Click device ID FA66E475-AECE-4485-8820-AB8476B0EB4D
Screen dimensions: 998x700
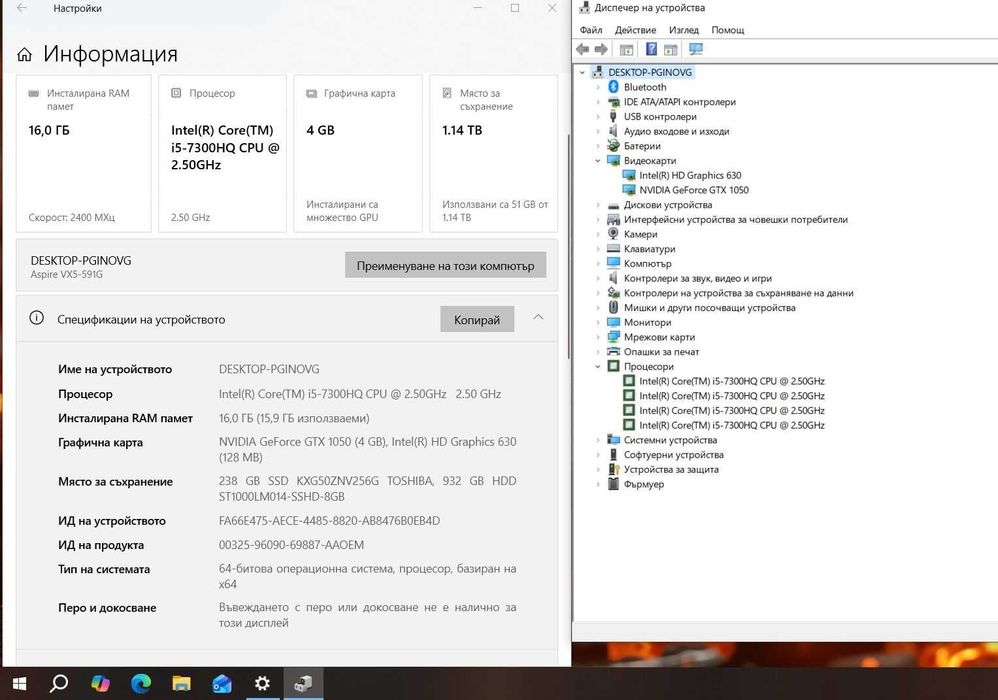329,521
